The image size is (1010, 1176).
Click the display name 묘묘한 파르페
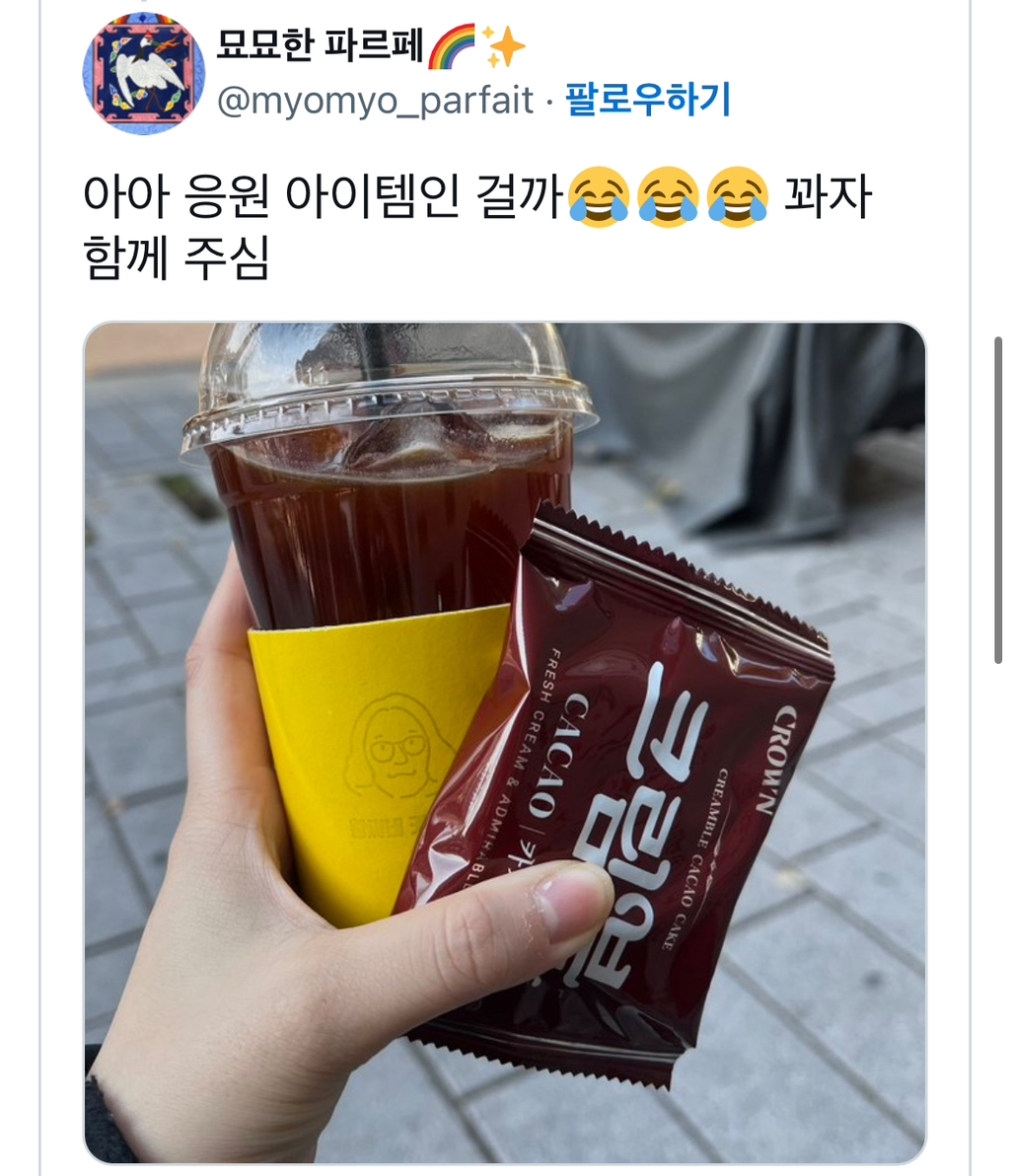click(x=321, y=45)
